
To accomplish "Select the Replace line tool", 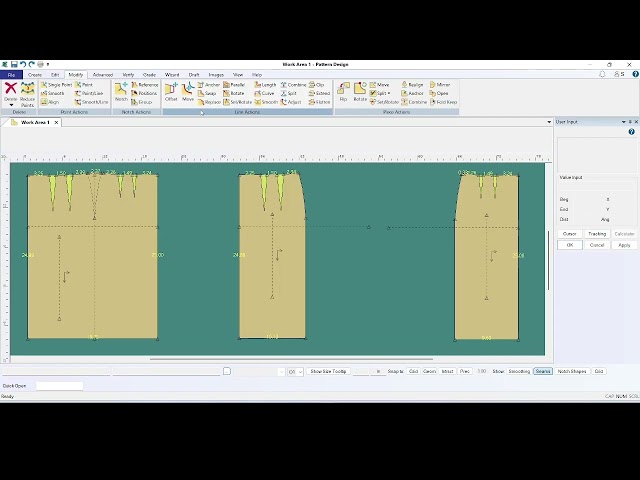I will coord(209,102).
